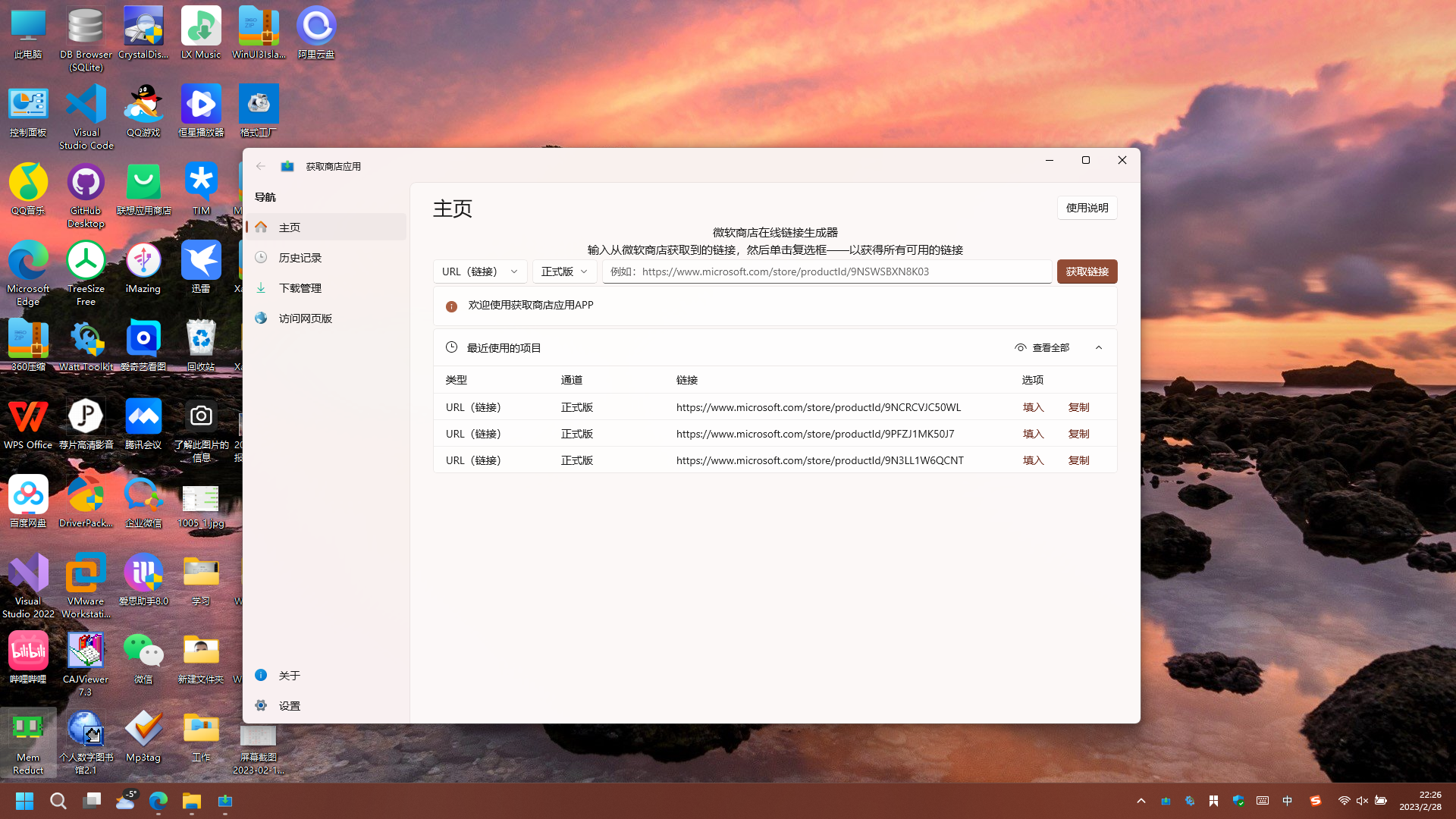Open 下载管理 download manager
The height and width of the screenshot is (819, 1456).
[300, 288]
